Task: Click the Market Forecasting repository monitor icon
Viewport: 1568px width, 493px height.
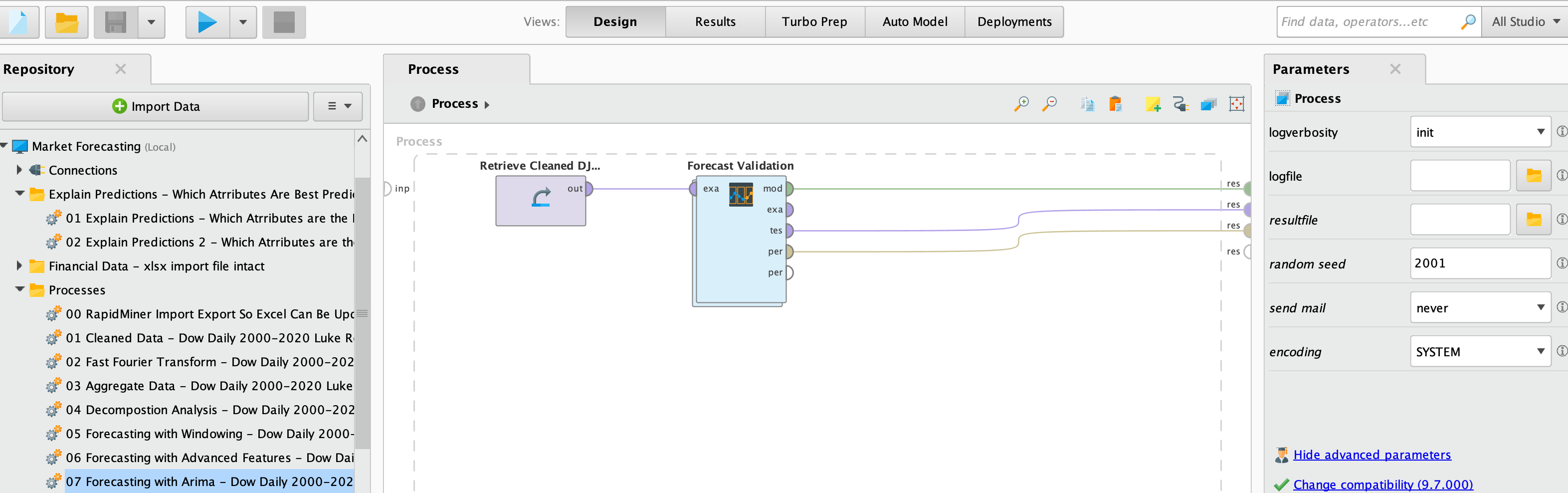Action: pos(20,146)
